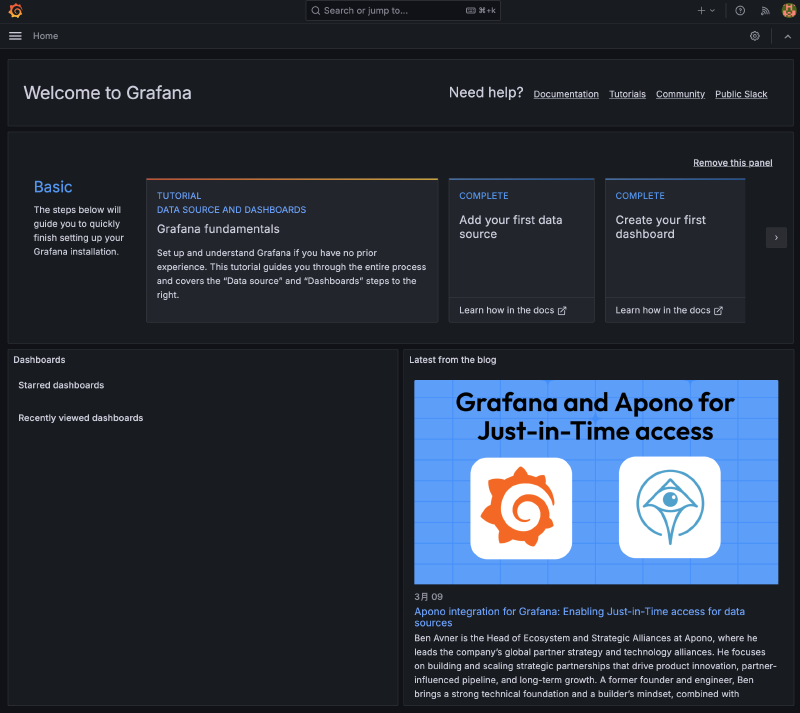Screen dimensions: 800x713
Task: Open the help question mark menu
Action: pos(740,11)
